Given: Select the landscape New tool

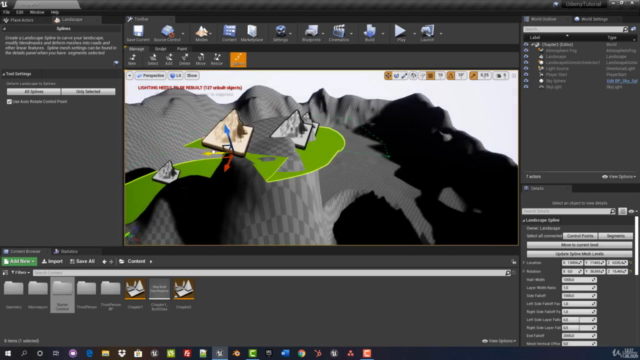Looking at the screenshot, I should 132,60.
